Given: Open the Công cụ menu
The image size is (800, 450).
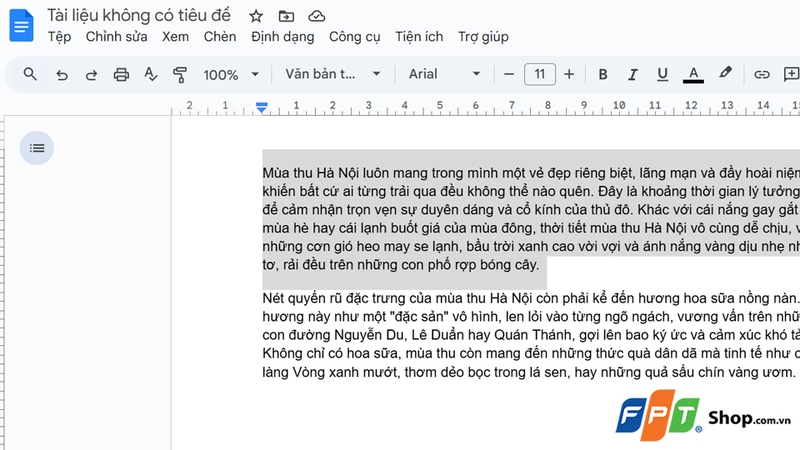Looking at the screenshot, I should pyautogui.click(x=355, y=37).
